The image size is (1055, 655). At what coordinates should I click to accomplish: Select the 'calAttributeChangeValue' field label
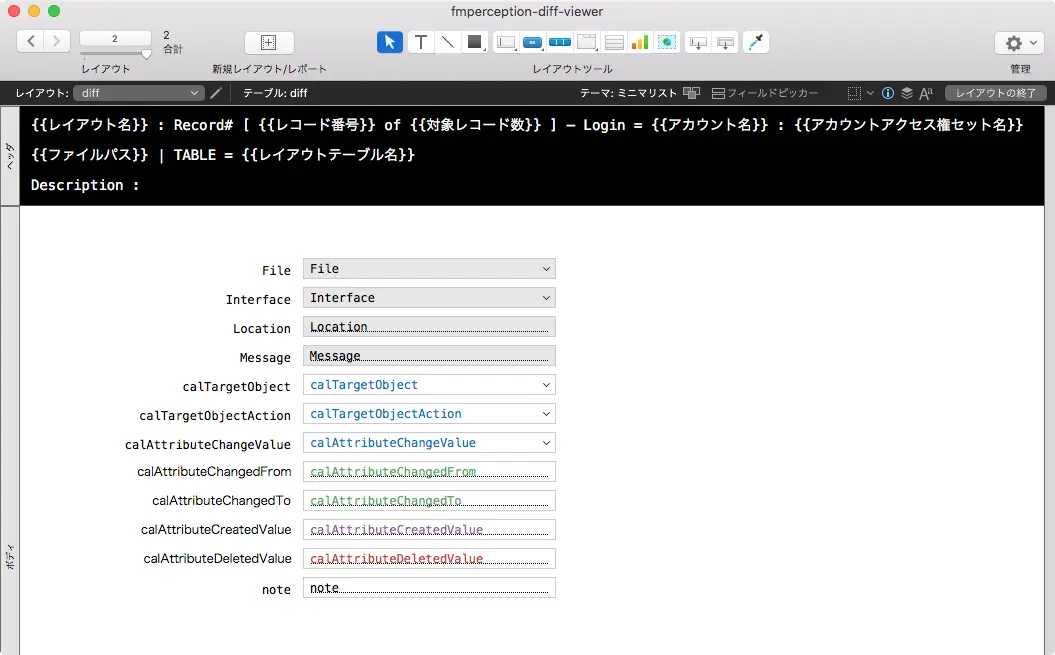tap(208, 444)
